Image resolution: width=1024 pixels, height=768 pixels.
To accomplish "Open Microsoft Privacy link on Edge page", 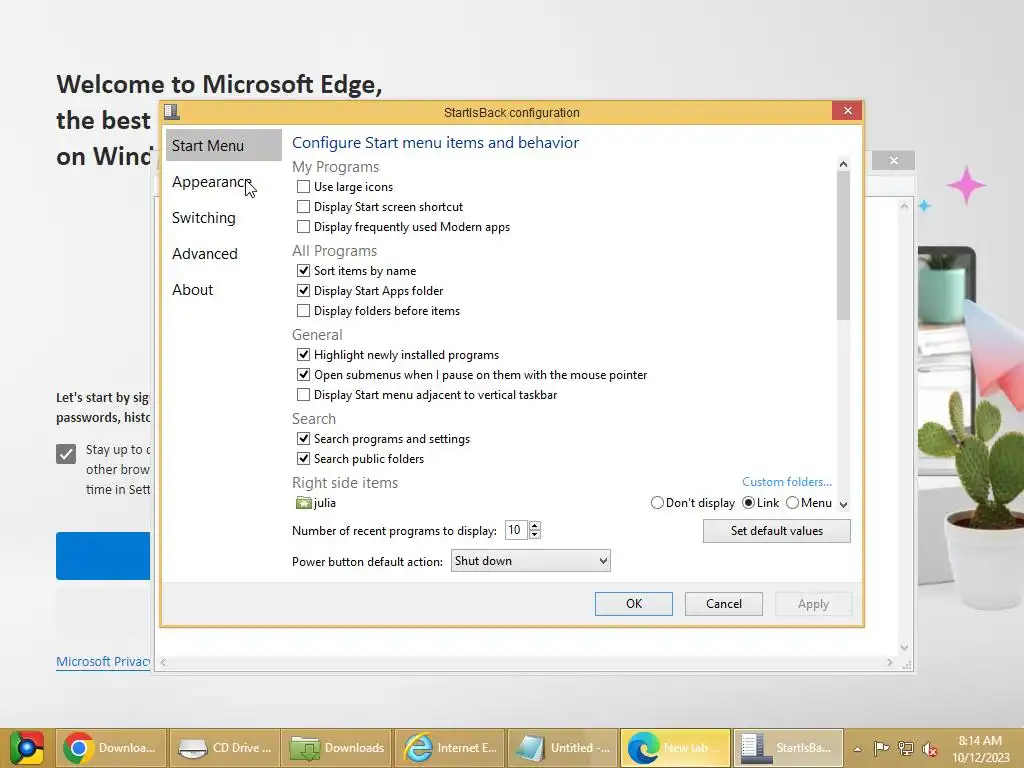I will click(x=103, y=662).
